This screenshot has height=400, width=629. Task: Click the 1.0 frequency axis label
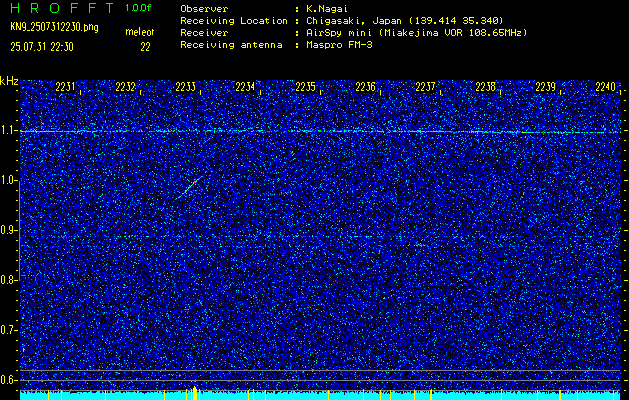(8, 181)
